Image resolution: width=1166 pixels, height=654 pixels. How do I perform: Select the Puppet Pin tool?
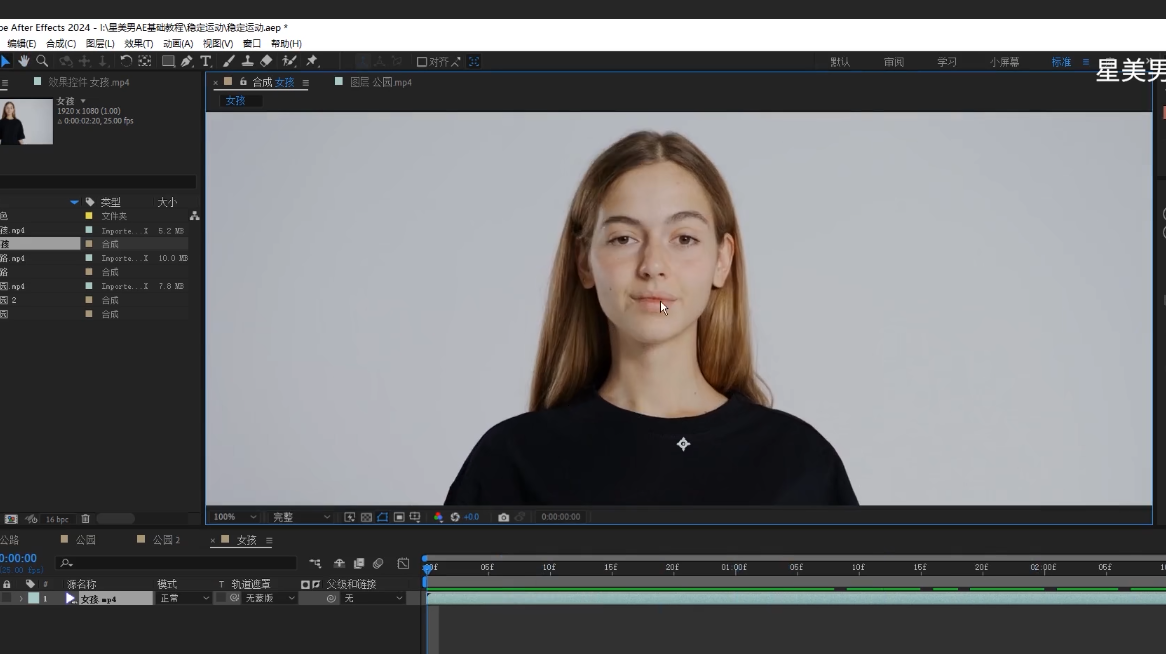point(312,62)
